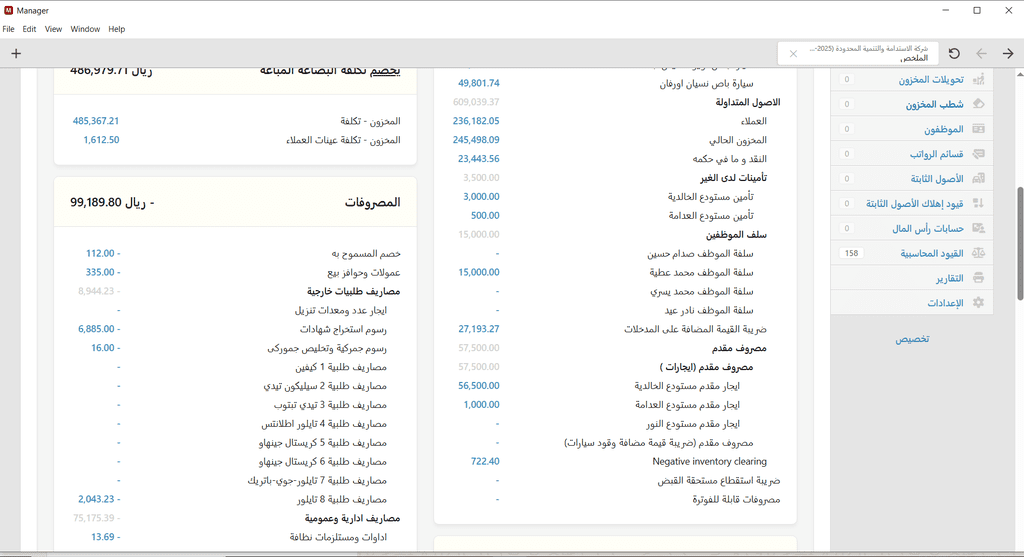
Task: Open a new tab with plus icon
Action: (16, 53)
